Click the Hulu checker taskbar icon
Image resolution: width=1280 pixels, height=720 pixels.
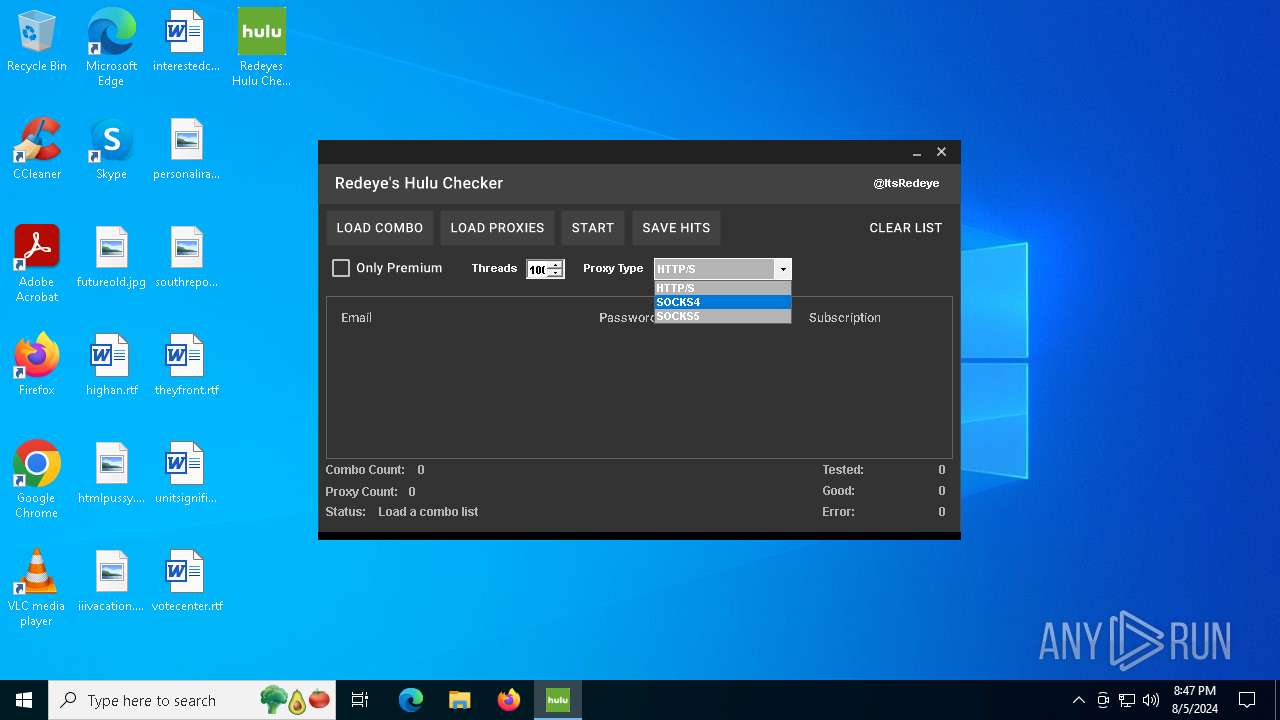(557, 700)
